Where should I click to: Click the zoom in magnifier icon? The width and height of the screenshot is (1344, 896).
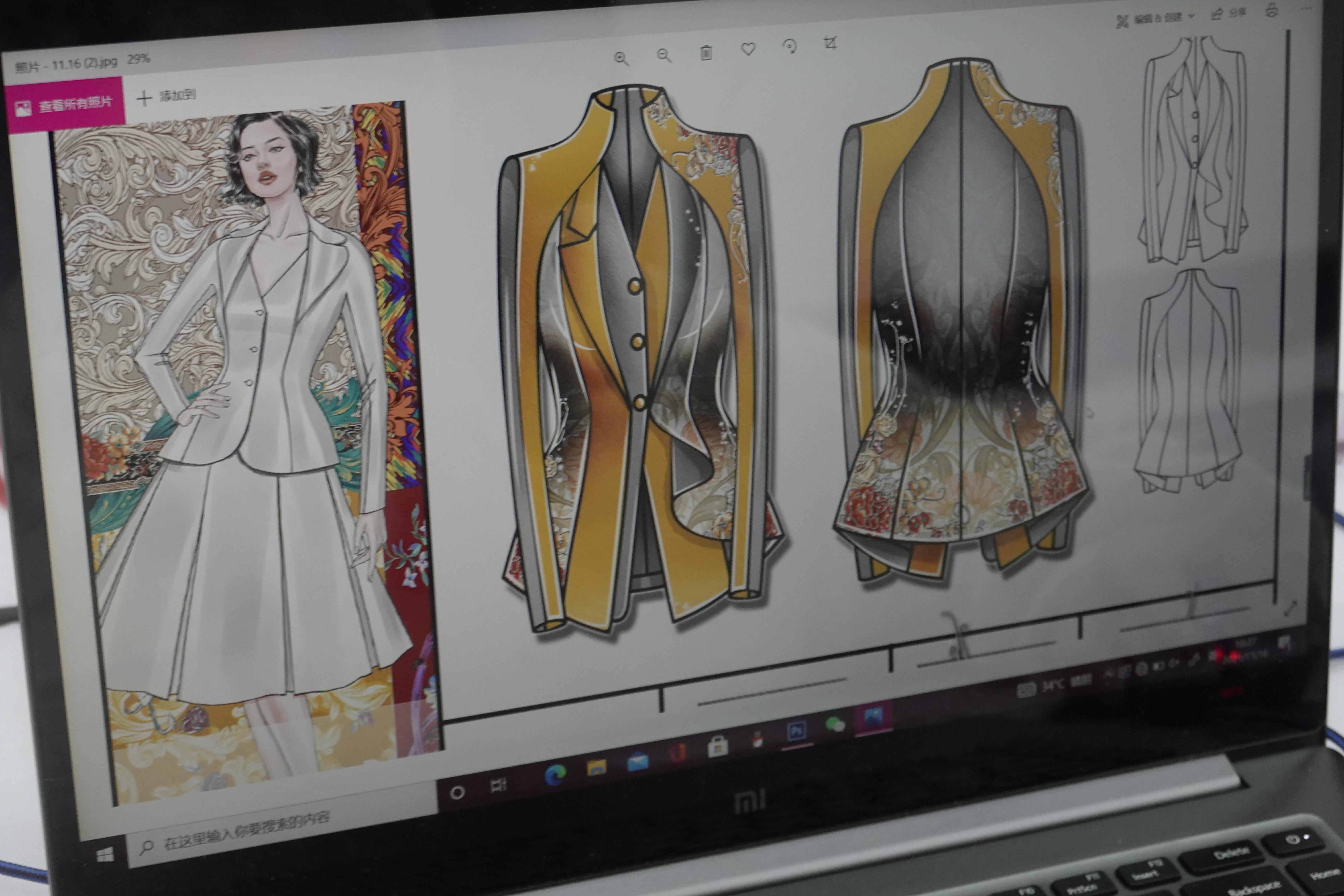(621, 58)
